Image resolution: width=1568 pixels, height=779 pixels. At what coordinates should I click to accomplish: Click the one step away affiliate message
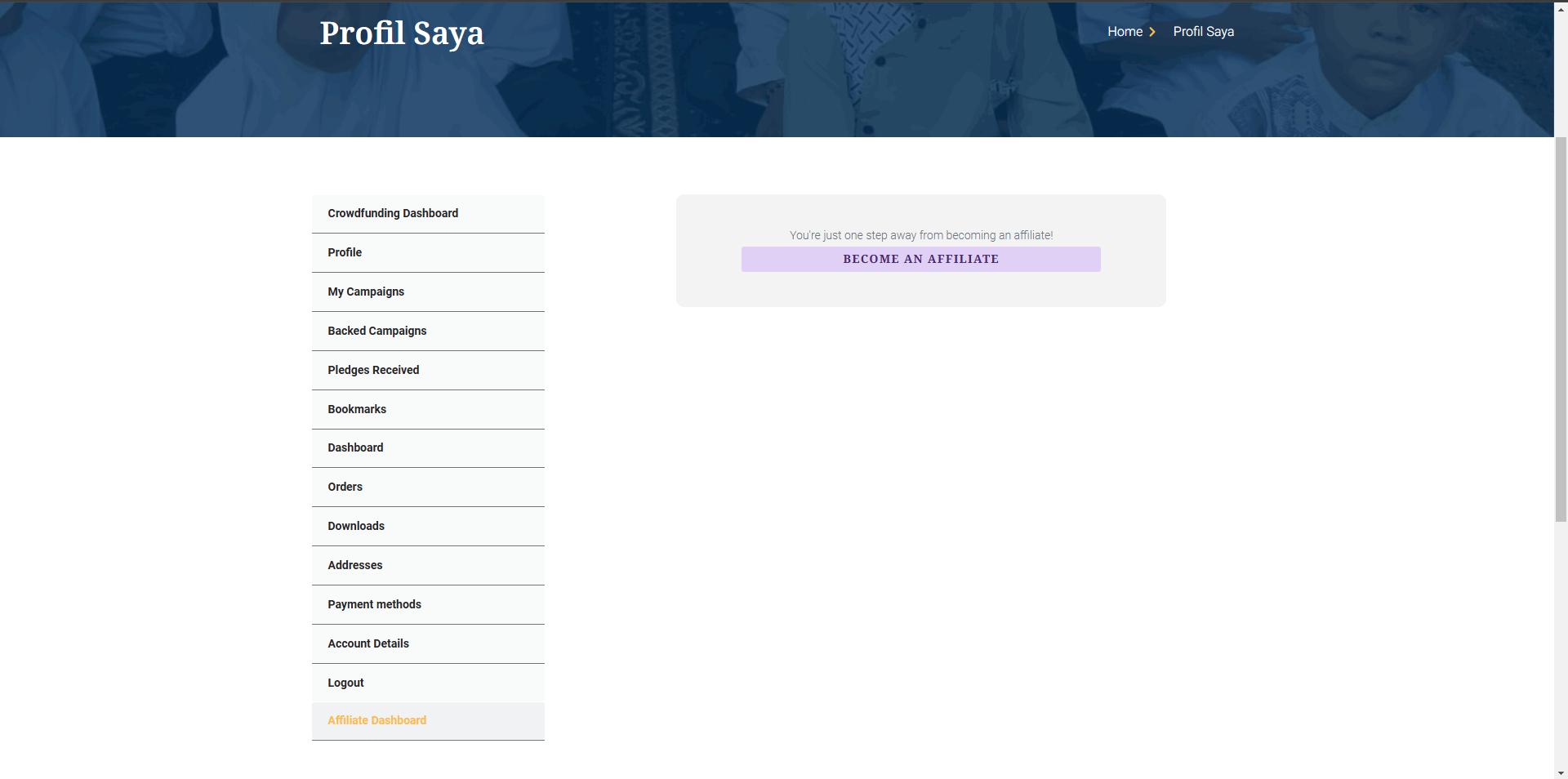[921, 235]
